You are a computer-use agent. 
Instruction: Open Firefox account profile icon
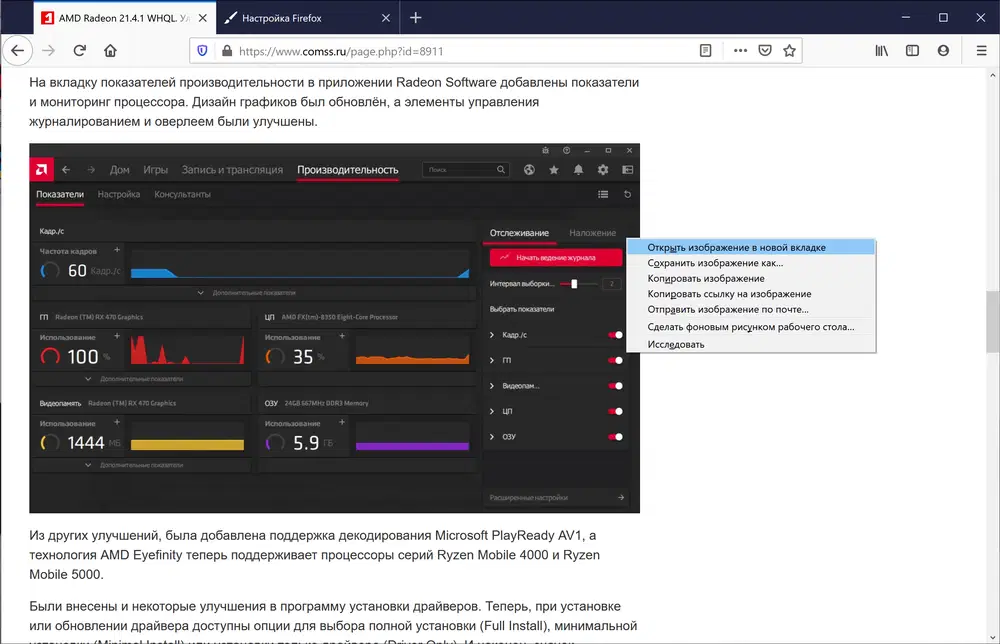pyautogui.click(x=943, y=51)
